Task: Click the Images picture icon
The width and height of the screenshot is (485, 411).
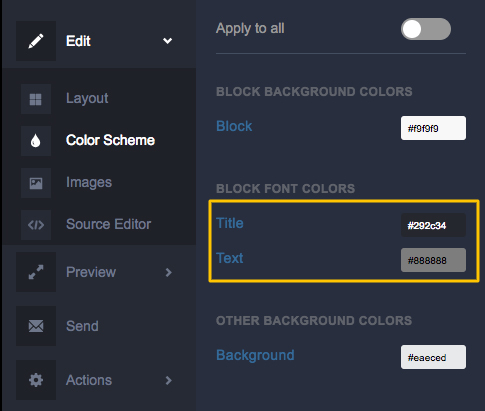Action: tap(36, 183)
